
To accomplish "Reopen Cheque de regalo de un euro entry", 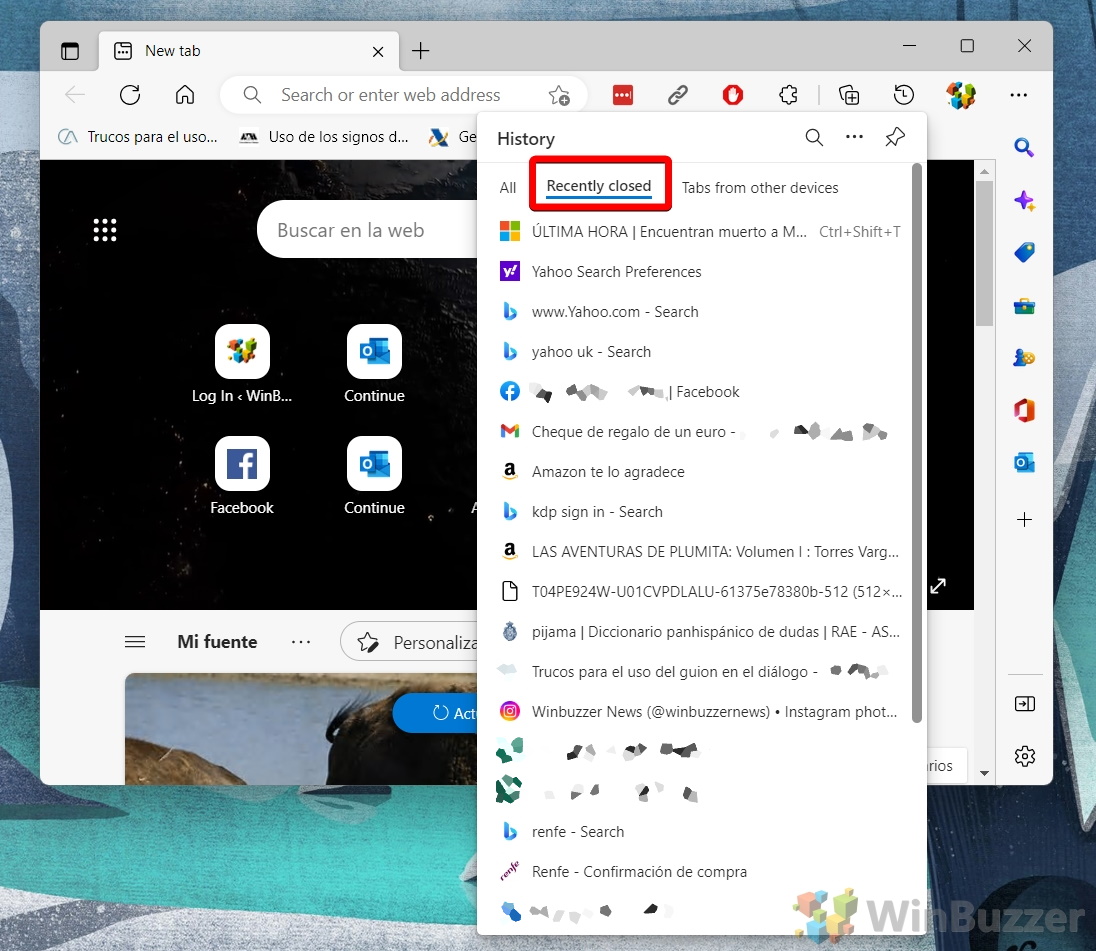I will pyautogui.click(x=700, y=431).
